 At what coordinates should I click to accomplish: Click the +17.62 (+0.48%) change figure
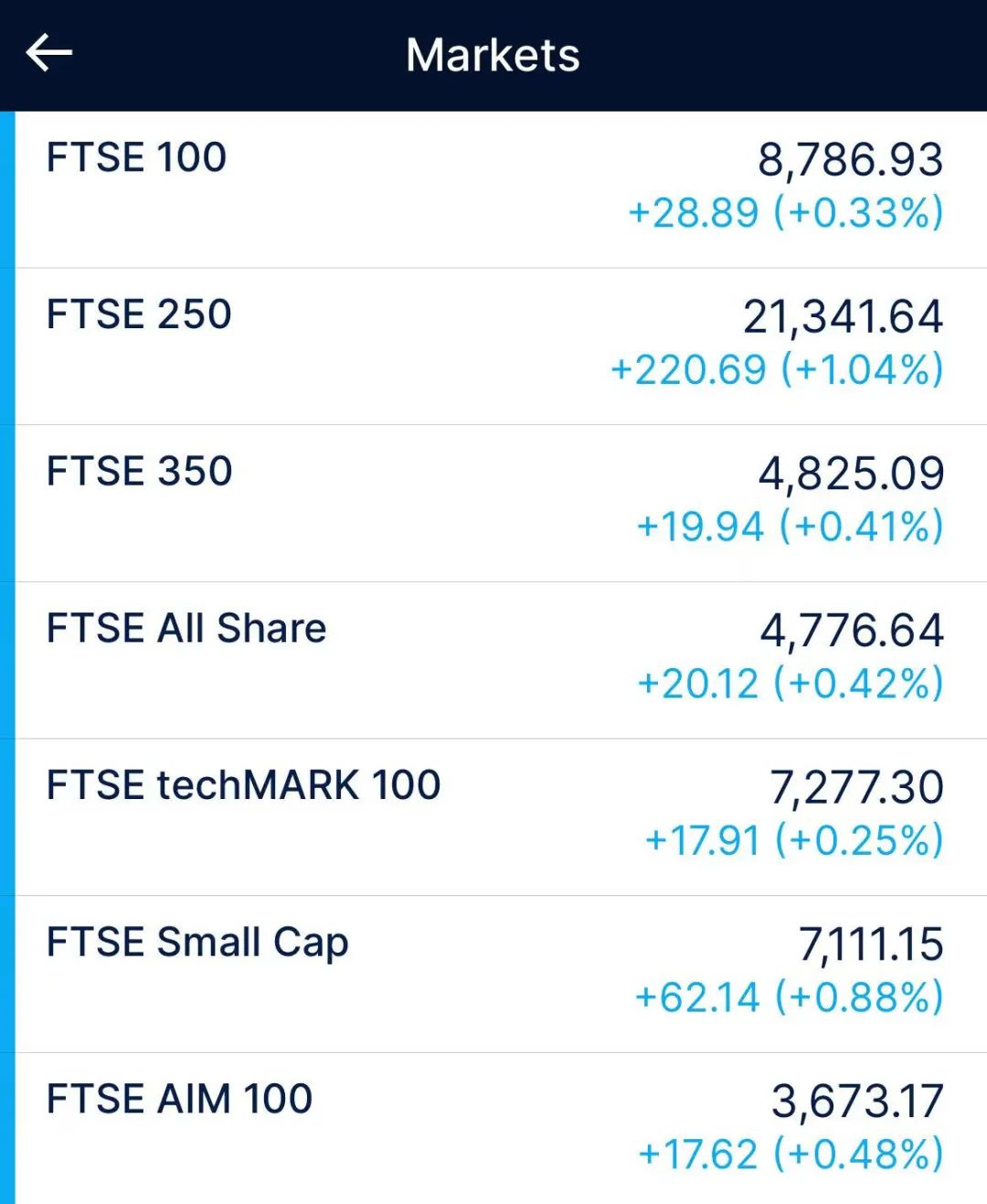tap(791, 1155)
